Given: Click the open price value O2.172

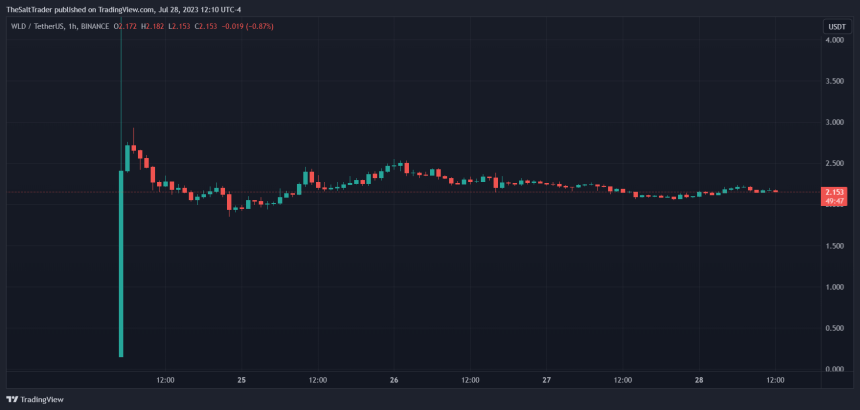Looking at the screenshot, I should [x=130, y=27].
